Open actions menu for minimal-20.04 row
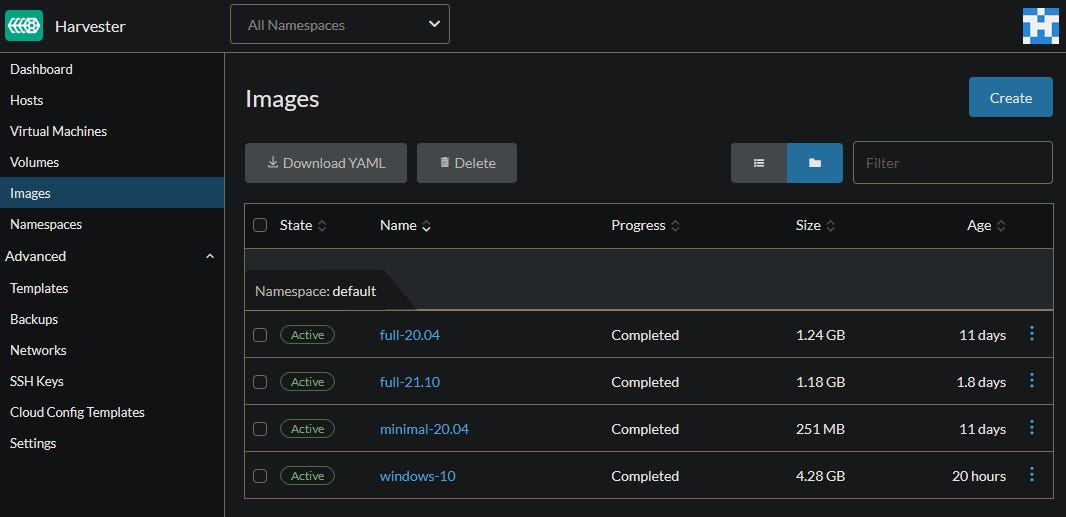 (x=1031, y=427)
